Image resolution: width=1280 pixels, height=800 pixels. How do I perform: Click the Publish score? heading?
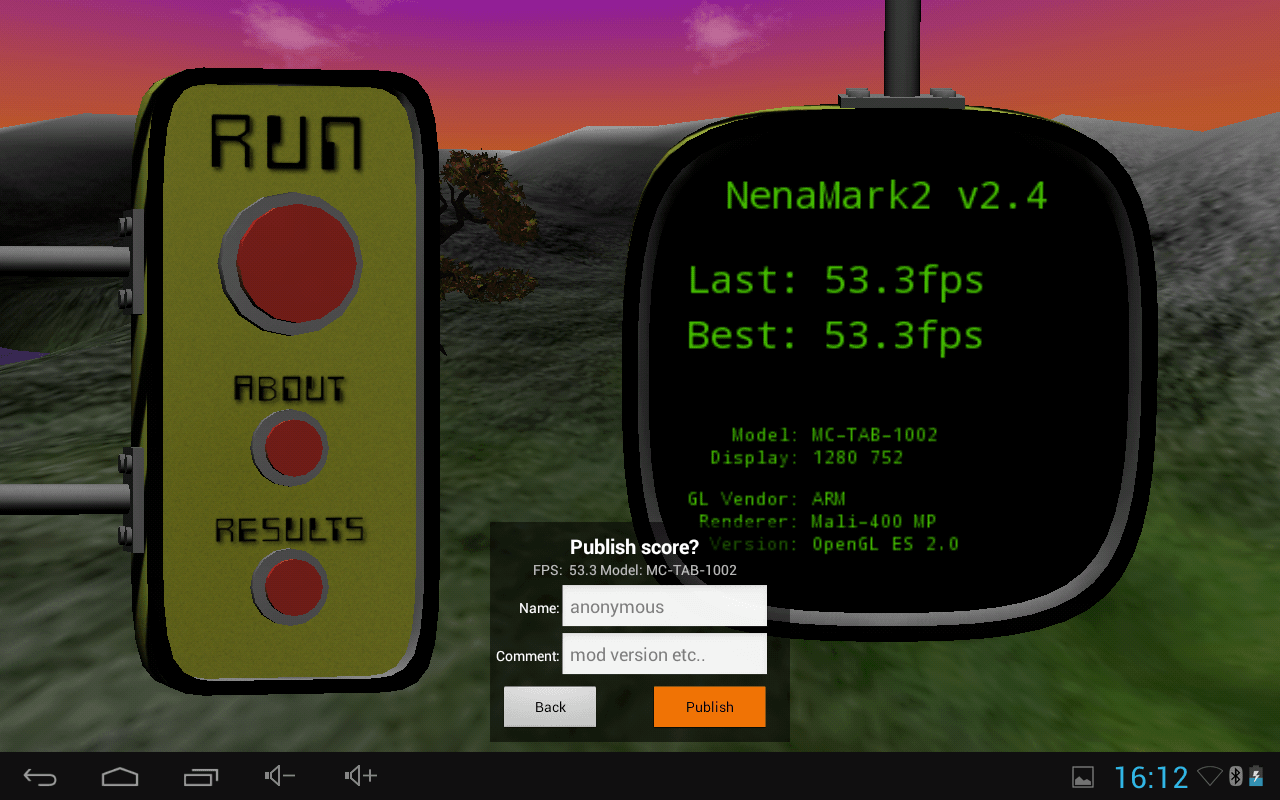point(634,547)
